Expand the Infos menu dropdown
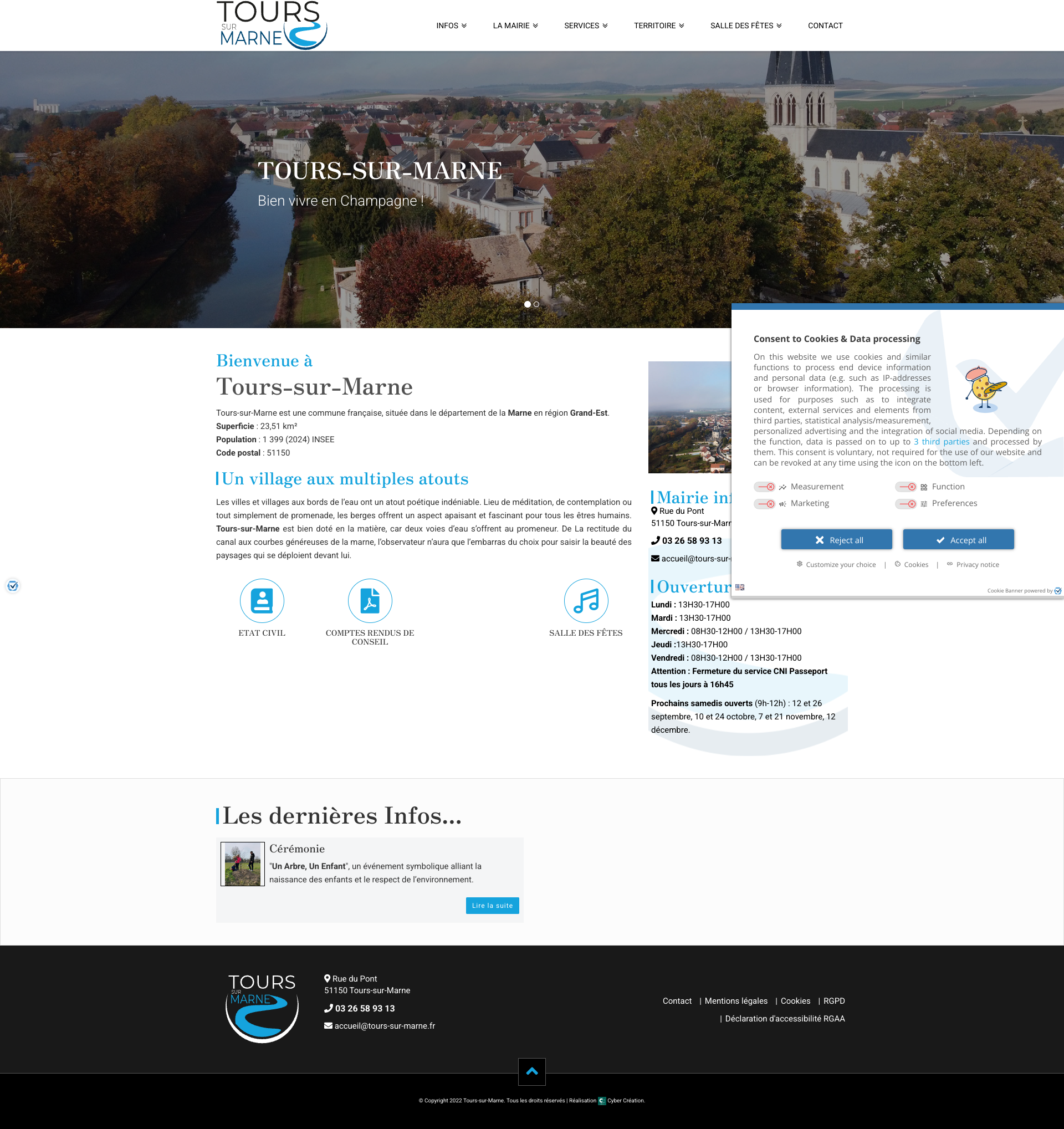Screen dimensions: 1064x1129 pos(452,25)
